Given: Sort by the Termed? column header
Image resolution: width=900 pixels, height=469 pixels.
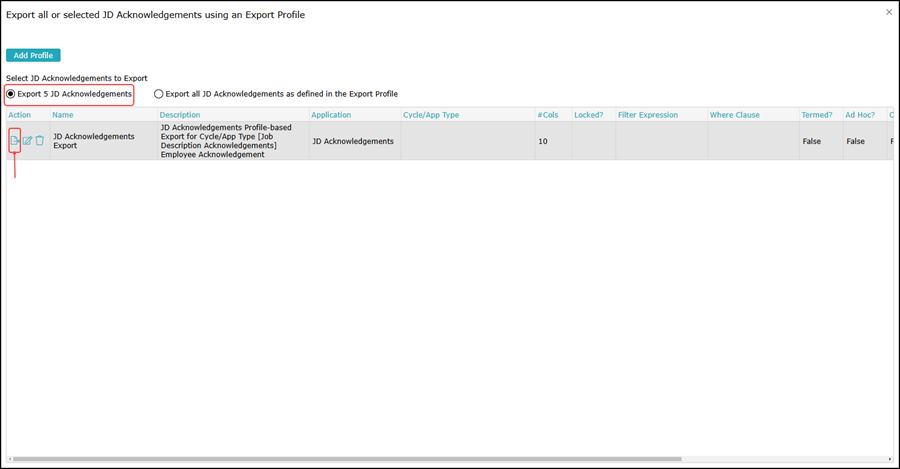Looking at the screenshot, I should coord(817,115).
